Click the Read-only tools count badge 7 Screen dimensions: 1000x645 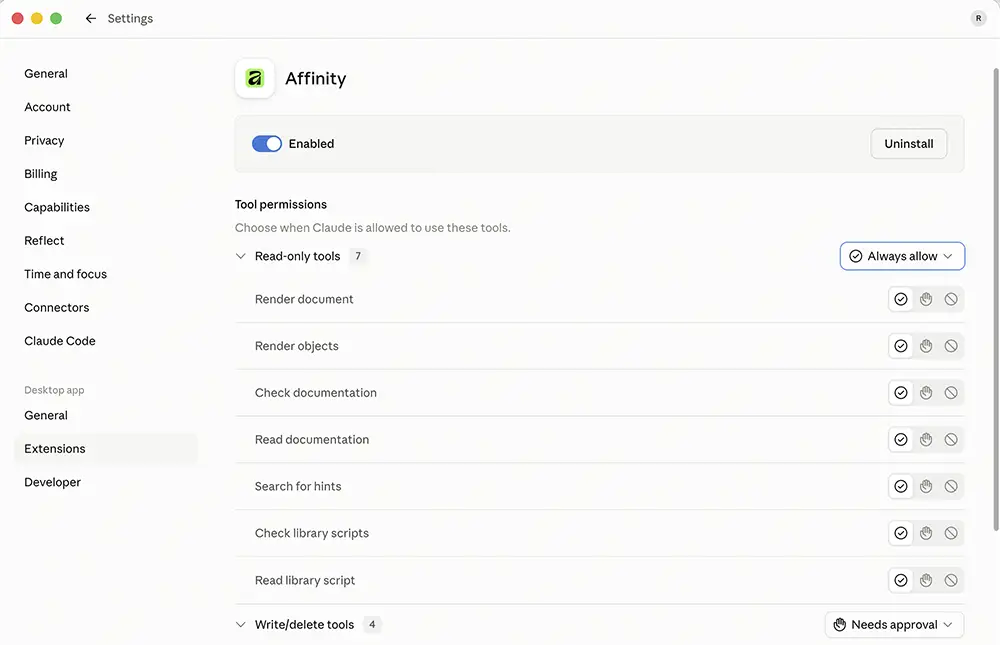tap(358, 256)
